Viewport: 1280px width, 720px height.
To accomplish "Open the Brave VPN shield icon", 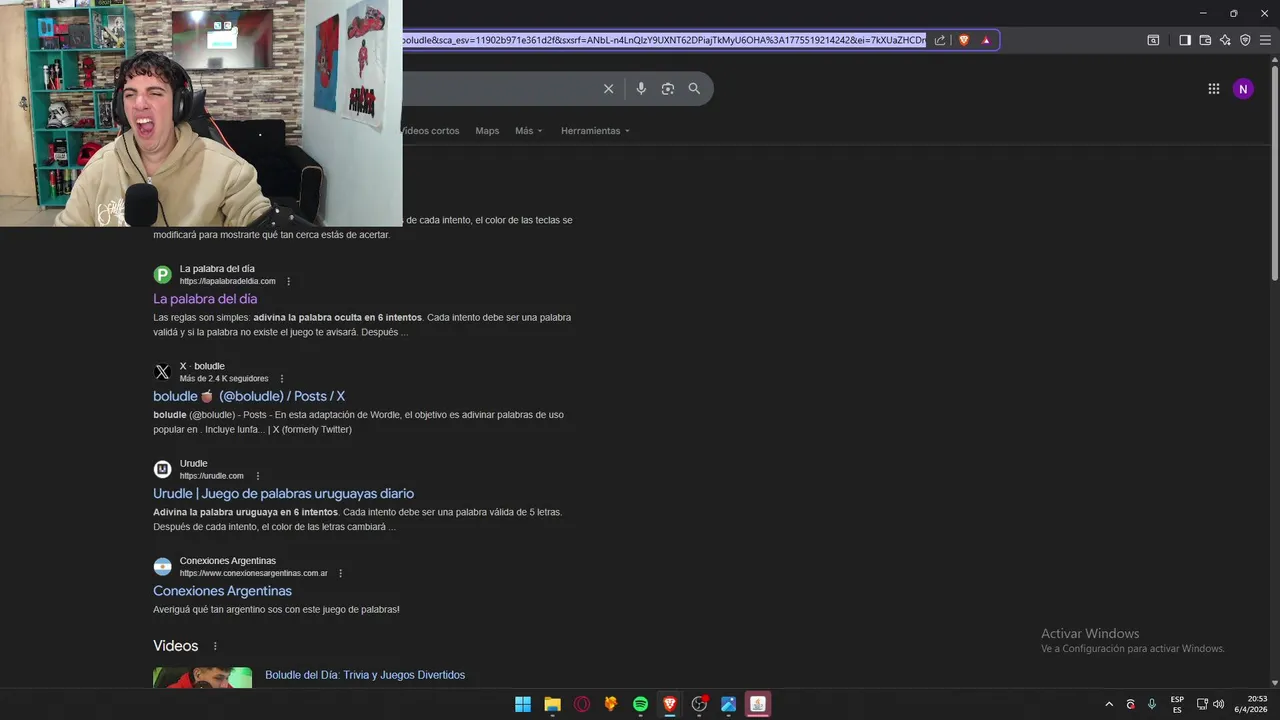I will pos(1245,40).
